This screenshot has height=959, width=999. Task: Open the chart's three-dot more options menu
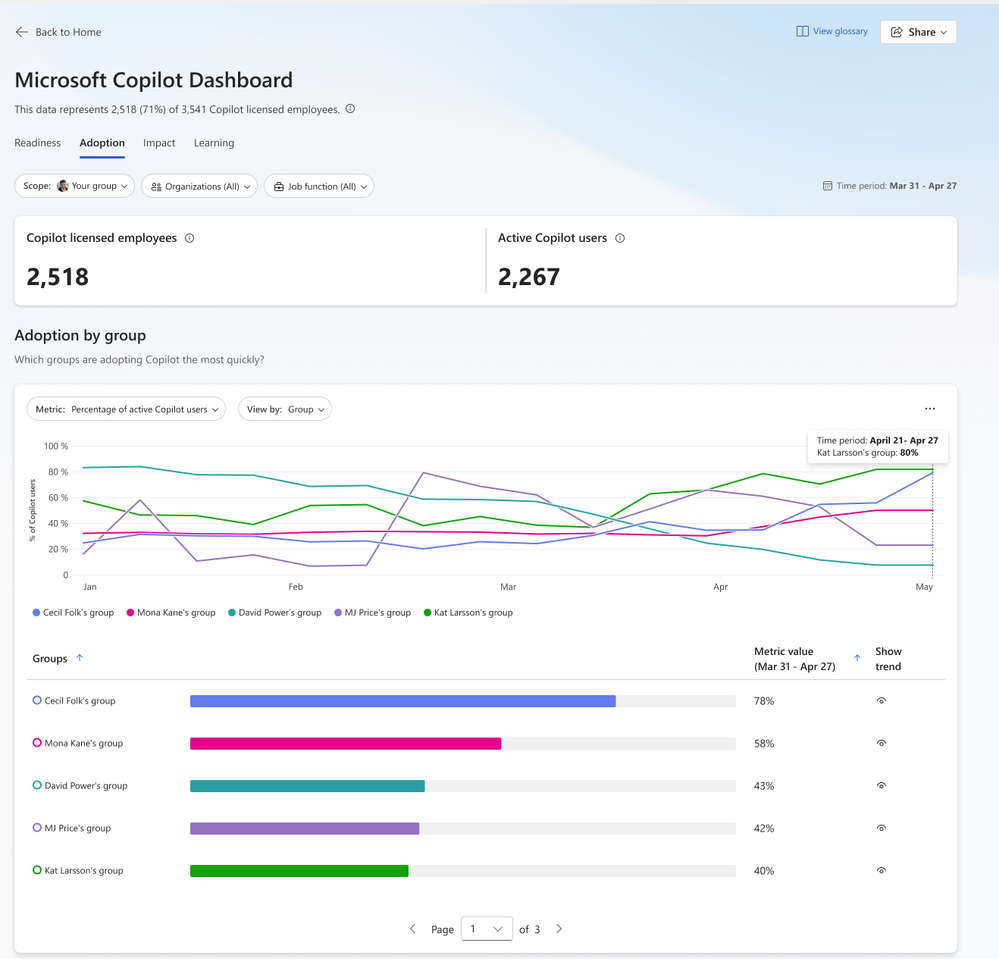click(930, 409)
